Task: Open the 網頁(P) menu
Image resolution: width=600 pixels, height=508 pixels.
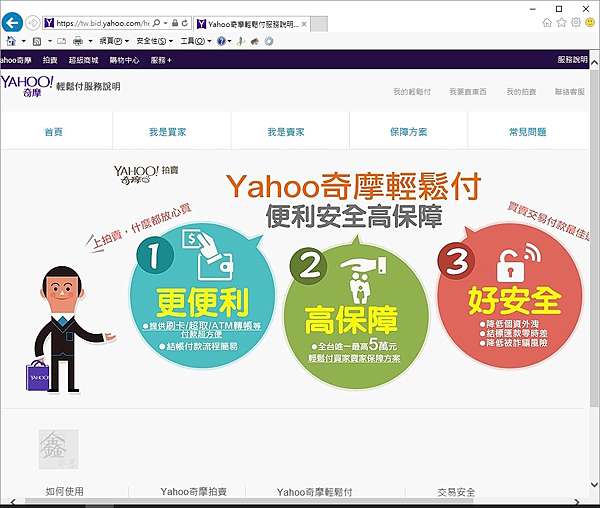Action: click(x=114, y=41)
